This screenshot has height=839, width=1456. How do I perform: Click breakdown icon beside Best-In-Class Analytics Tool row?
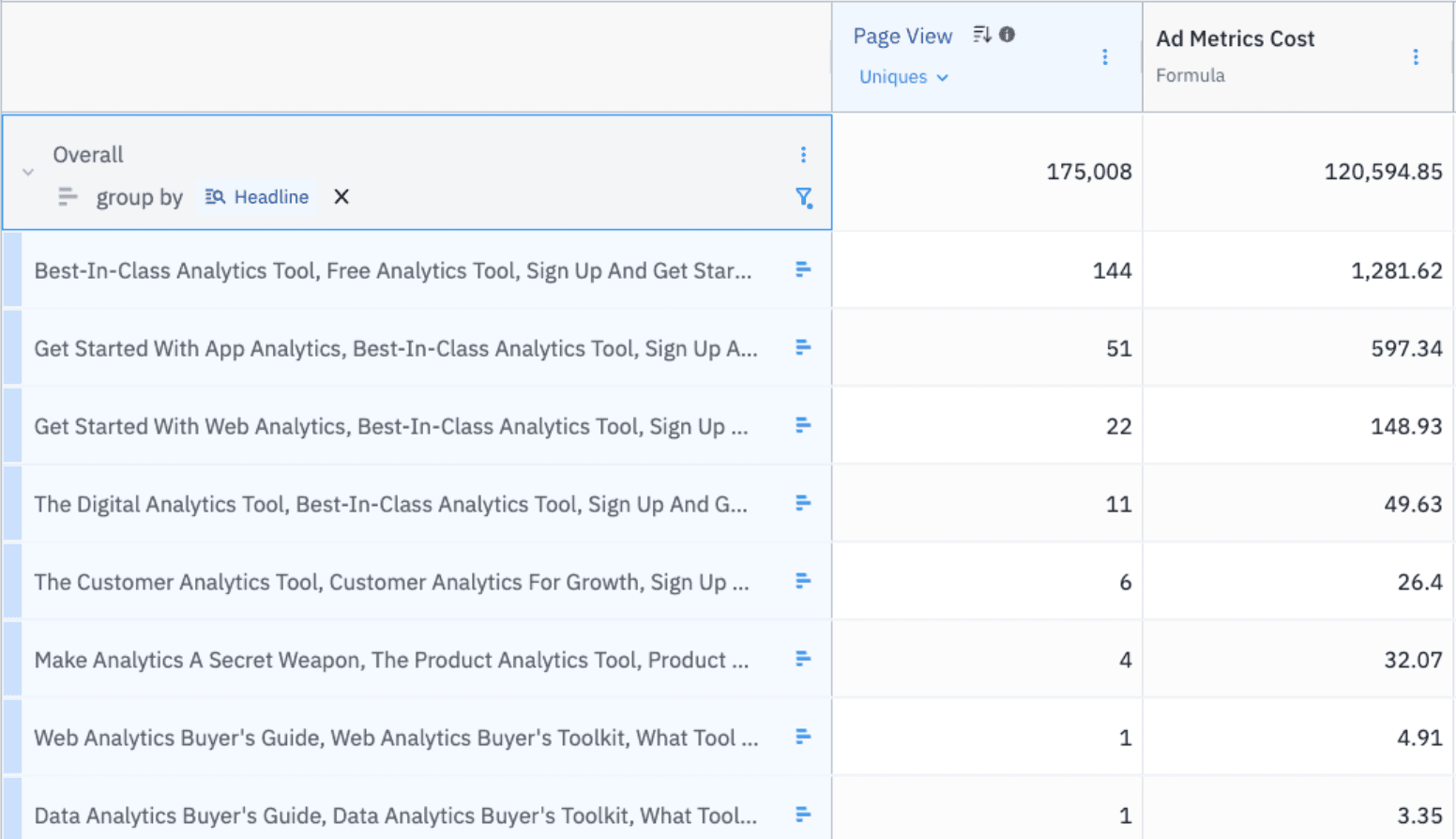pos(803,269)
